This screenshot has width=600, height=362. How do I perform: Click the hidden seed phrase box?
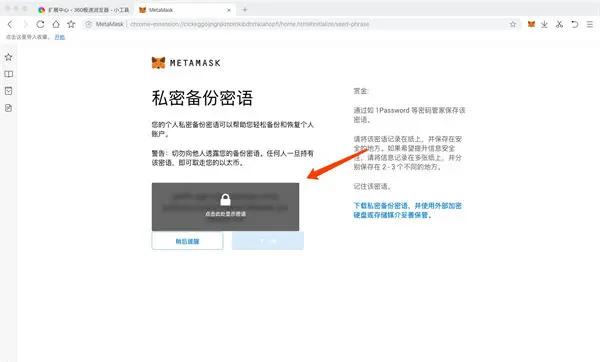225,207
